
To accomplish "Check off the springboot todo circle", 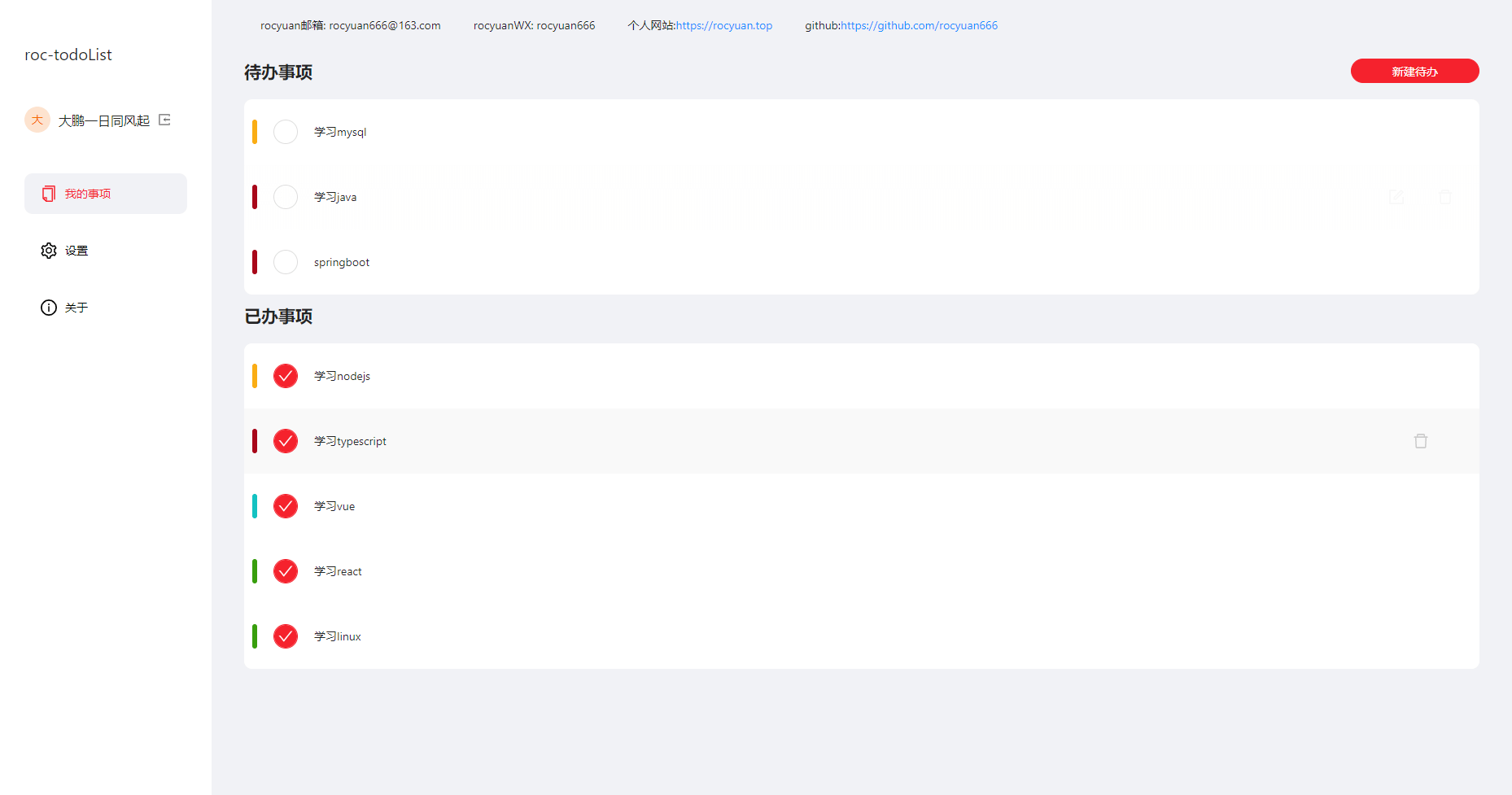I will click(x=286, y=262).
